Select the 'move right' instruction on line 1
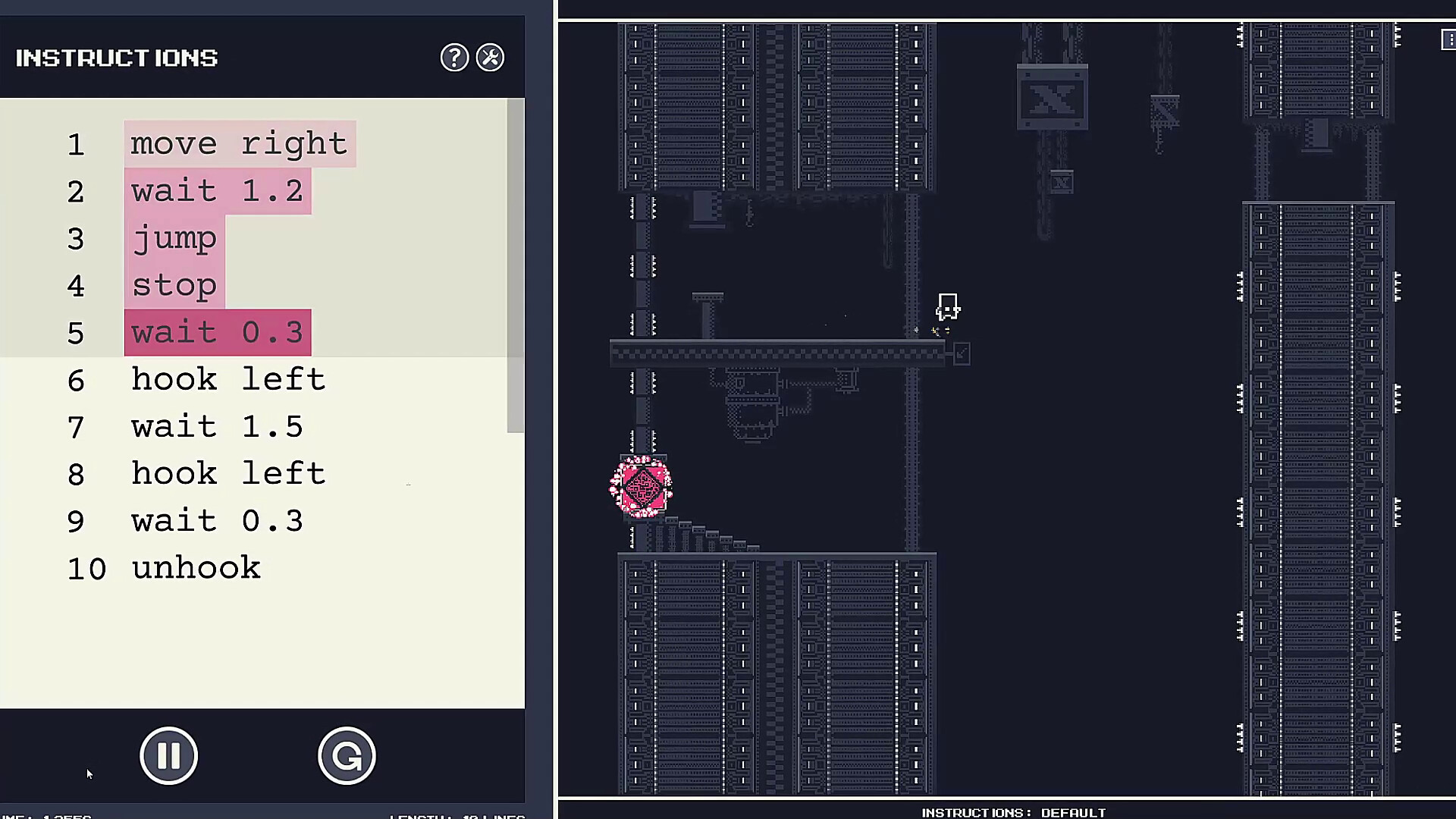Screen dimensions: 1456x819 [239, 144]
